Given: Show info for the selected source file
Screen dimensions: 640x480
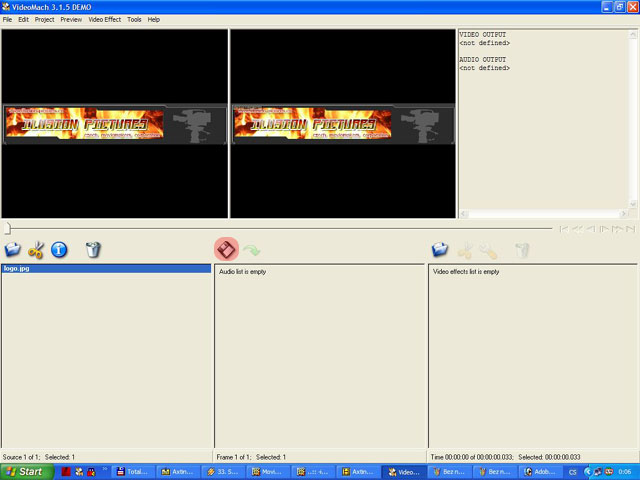Looking at the screenshot, I should [59, 249].
